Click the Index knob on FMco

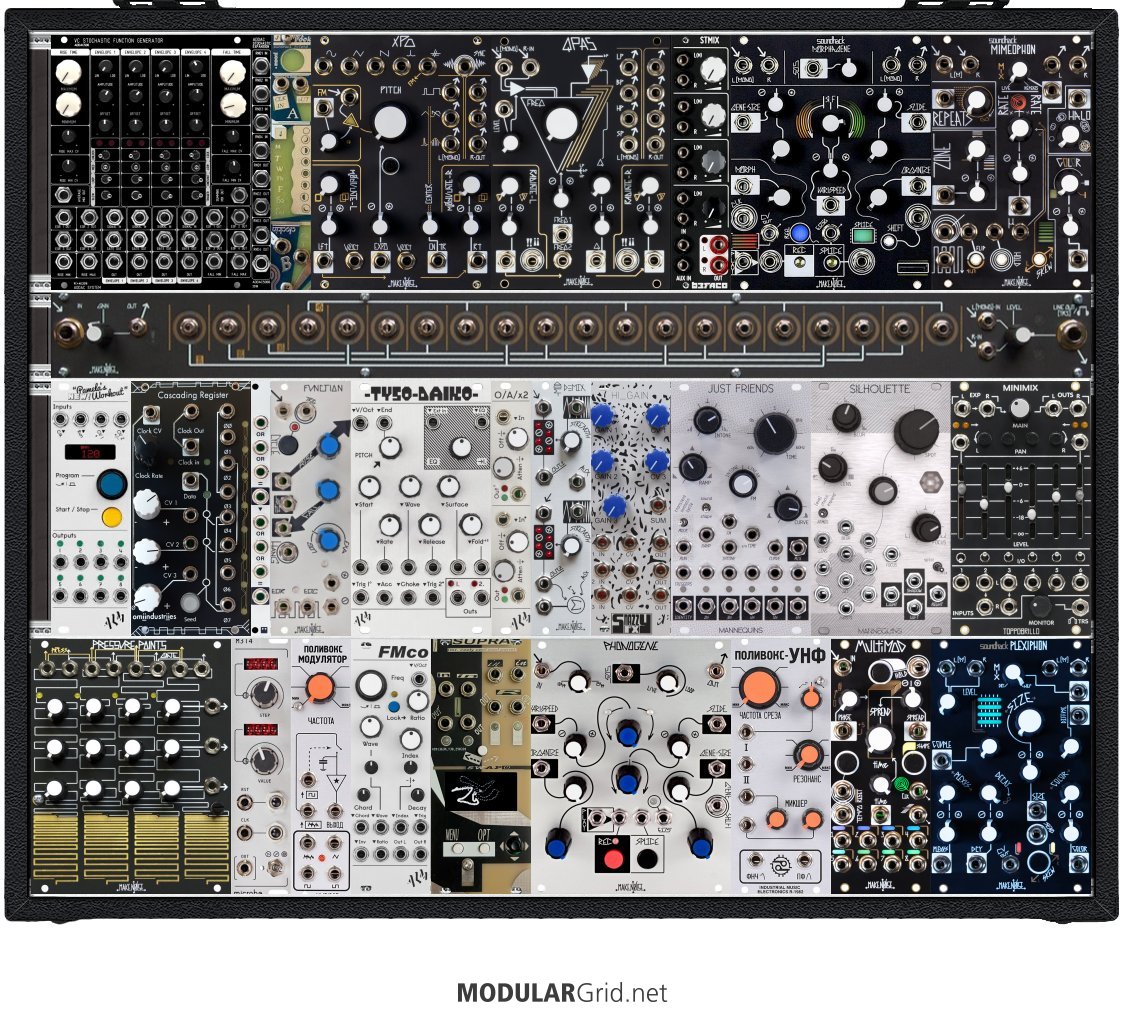tap(411, 738)
